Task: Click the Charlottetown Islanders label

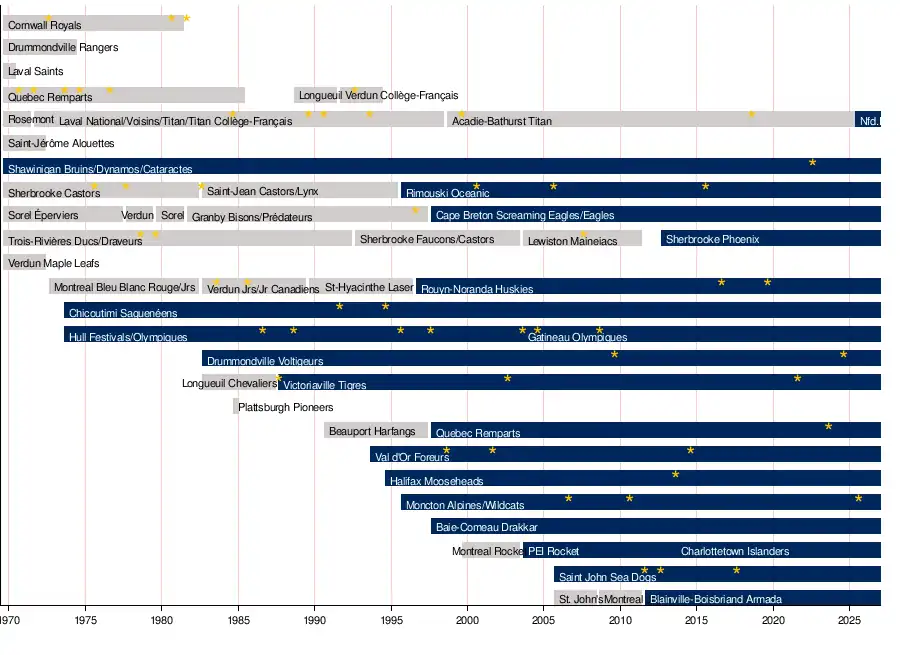Action: pyautogui.click(x=735, y=551)
